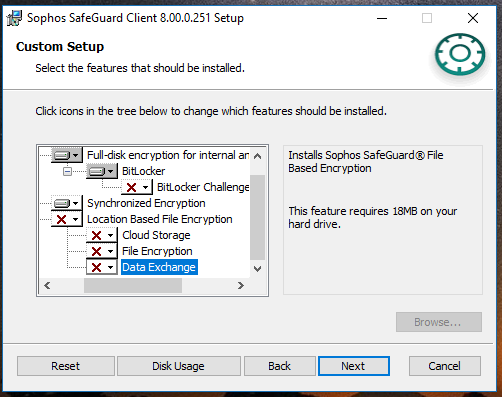
Task: Open BitLocker Challenge feature state dropdown
Action: pyautogui.click(x=137, y=187)
